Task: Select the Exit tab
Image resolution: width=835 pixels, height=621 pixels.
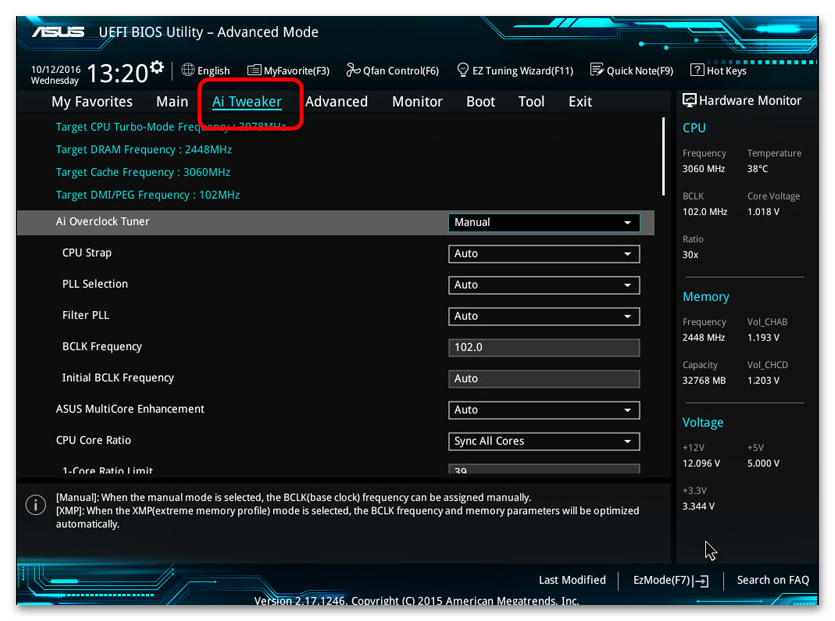Action: tap(580, 102)
